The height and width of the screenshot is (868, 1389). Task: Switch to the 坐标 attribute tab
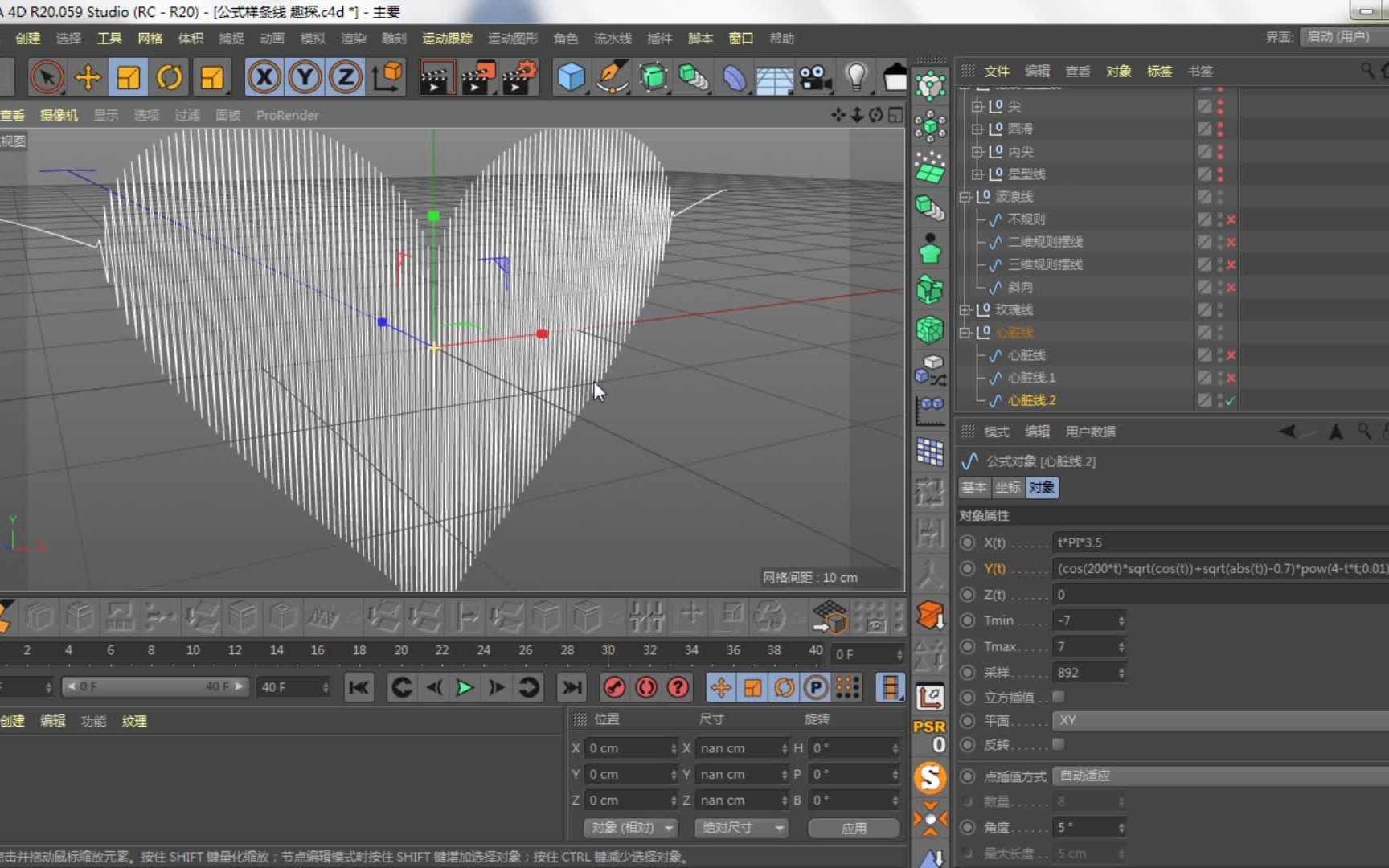(x=1008, y=487)
